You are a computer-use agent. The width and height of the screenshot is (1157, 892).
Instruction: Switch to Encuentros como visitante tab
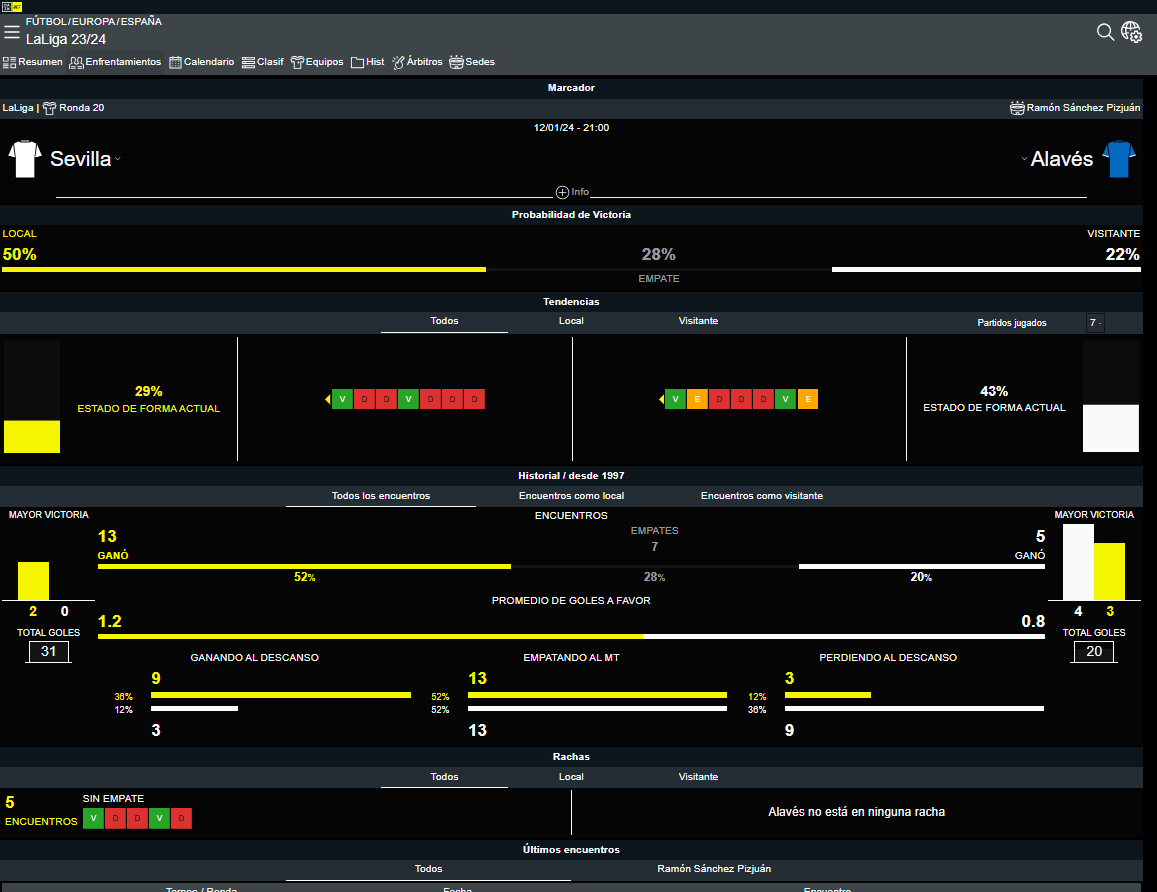[762, 496]
